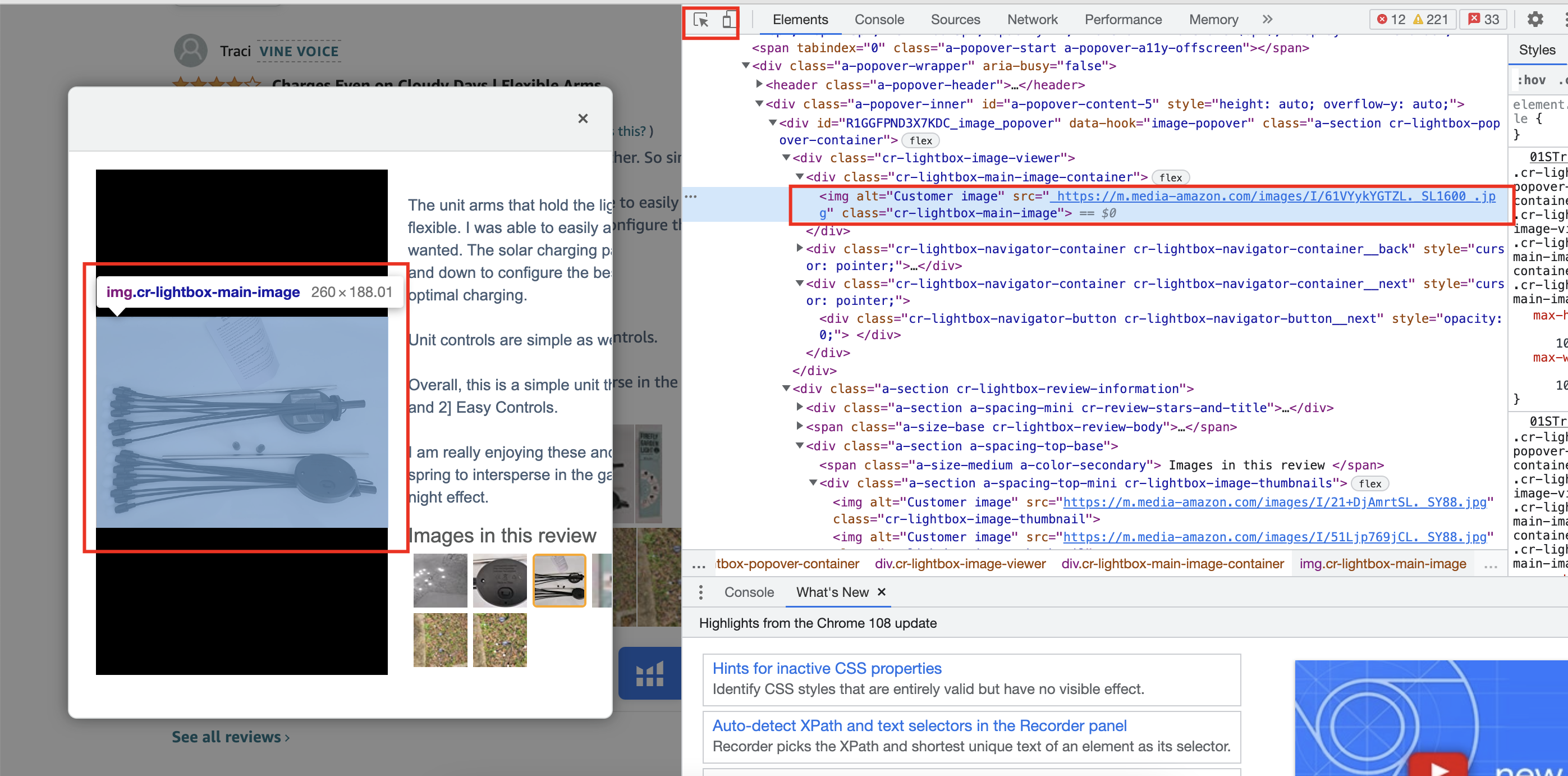Image resolution: width=1568 pixels, height=776 pixels.
Task: Toggle the :hov element state button
Action: 1530,80
